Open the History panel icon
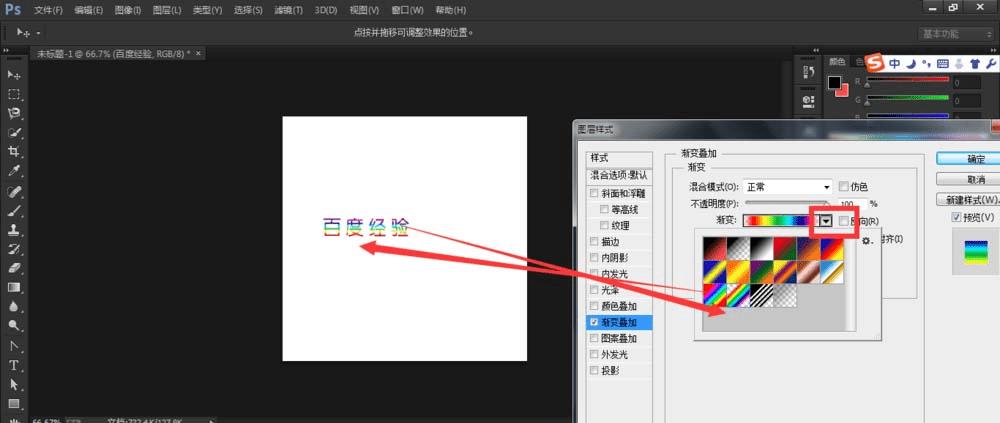 pyautogui.click(x=809, y=71)
